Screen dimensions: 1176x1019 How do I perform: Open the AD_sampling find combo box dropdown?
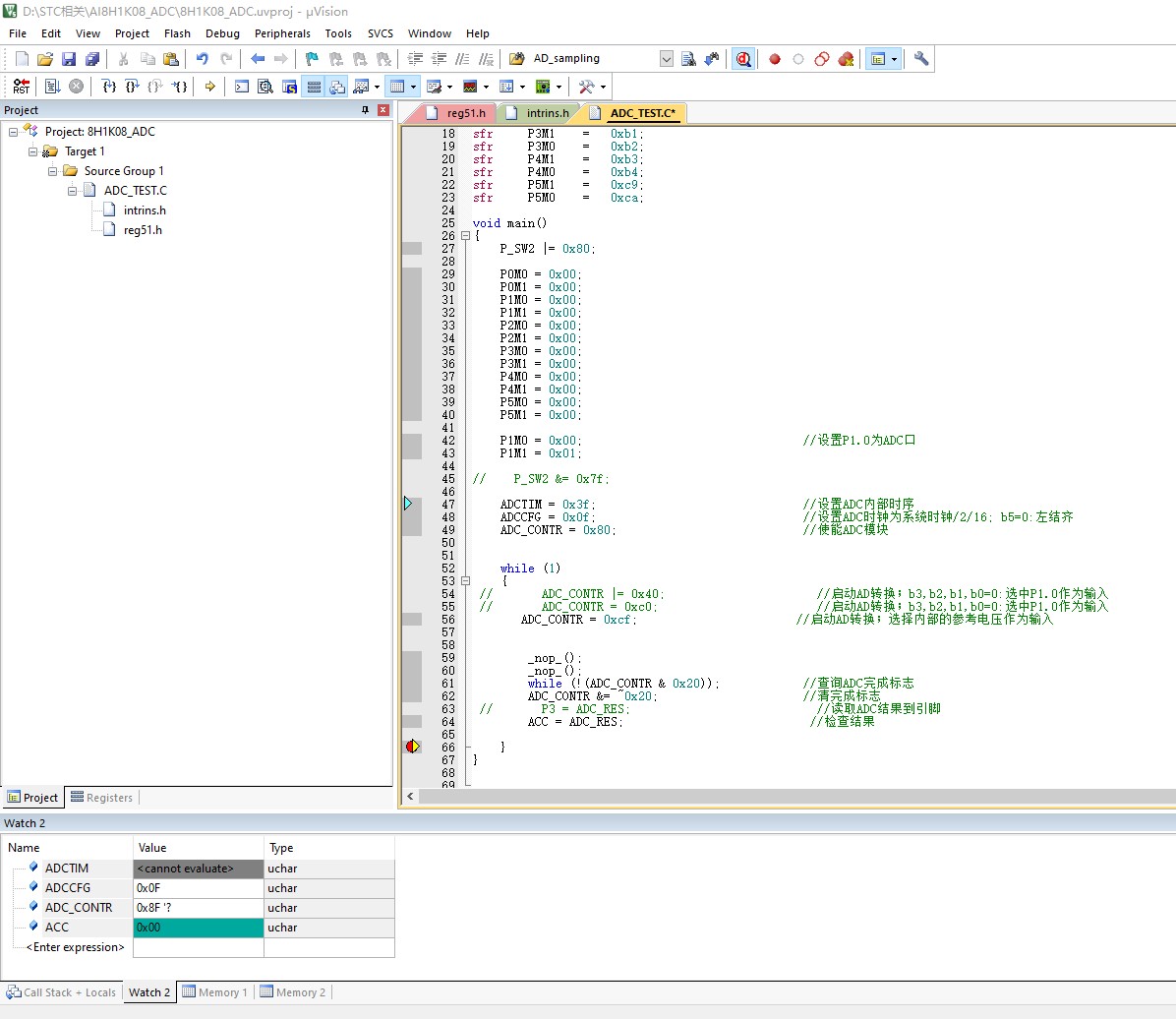click(666, 59)
